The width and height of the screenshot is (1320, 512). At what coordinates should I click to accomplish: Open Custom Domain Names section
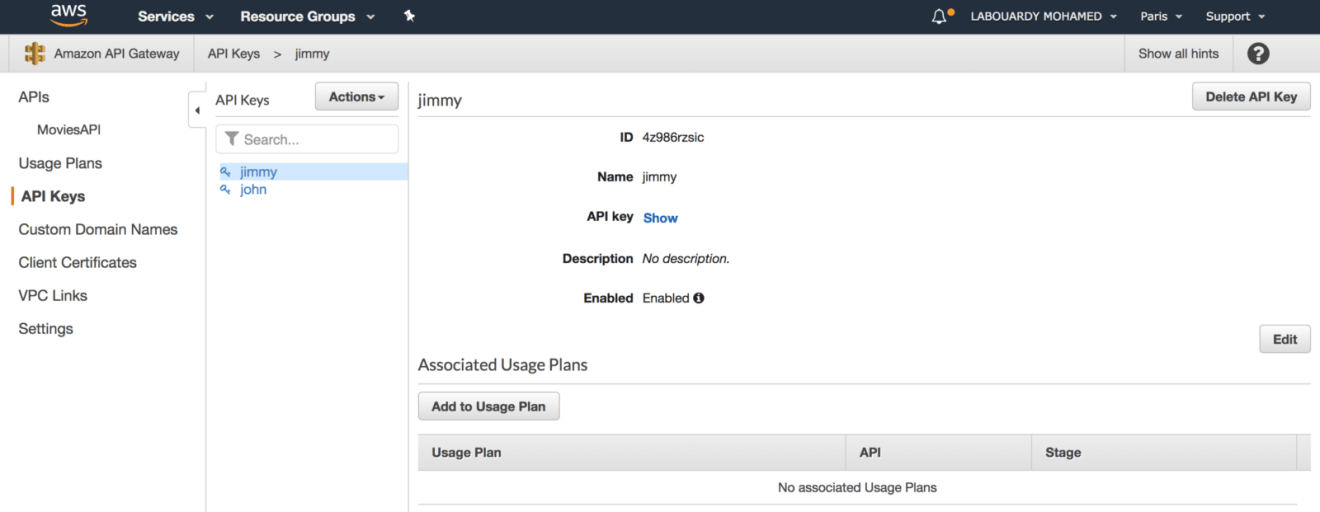click(98, 229)
